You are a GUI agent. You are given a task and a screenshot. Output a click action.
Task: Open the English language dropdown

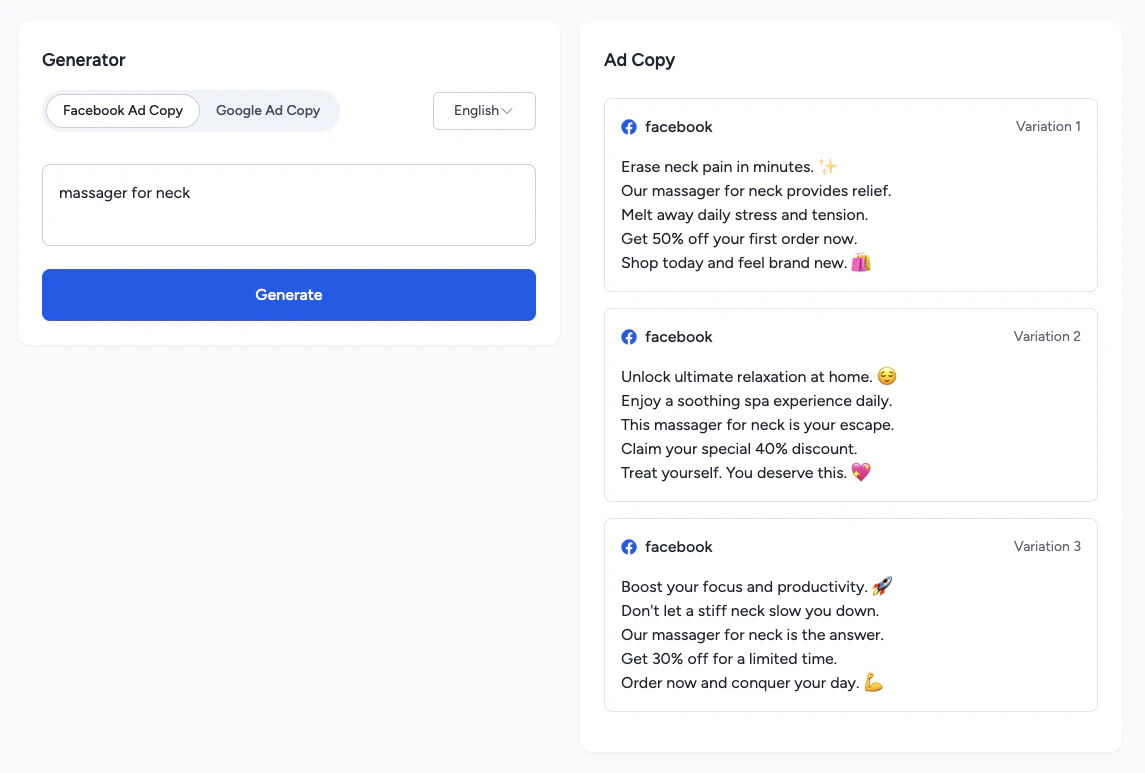point(484,111)
